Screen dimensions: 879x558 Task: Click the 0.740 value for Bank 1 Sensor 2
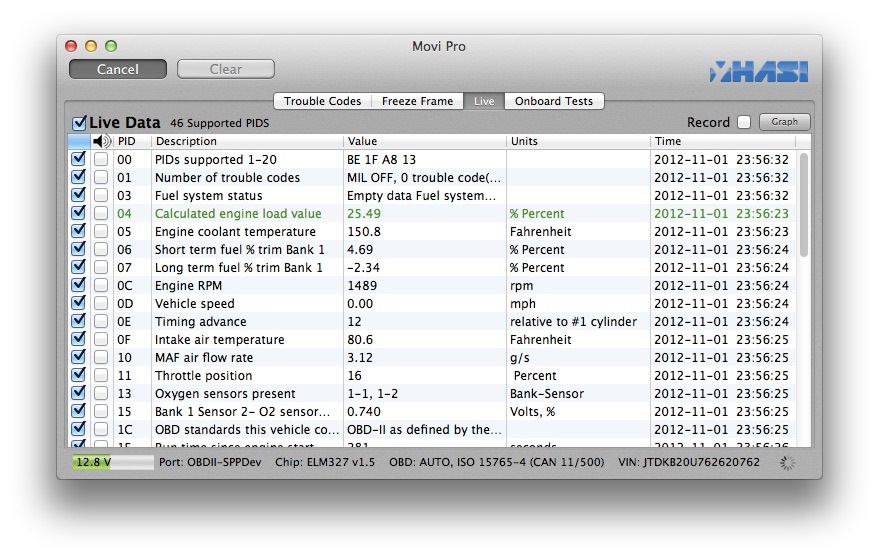point(364,412)
